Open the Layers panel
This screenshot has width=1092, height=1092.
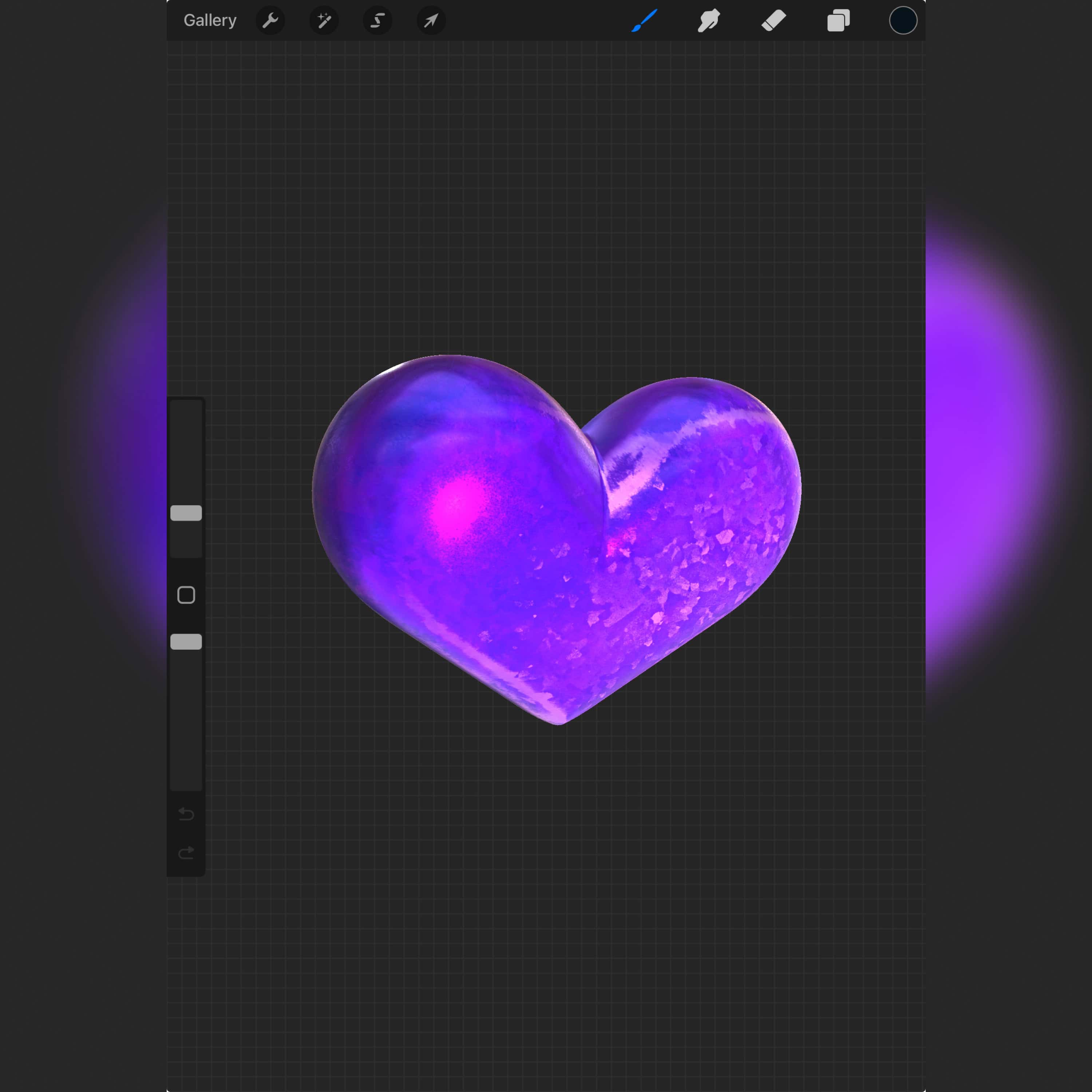(x=838, y=21)
